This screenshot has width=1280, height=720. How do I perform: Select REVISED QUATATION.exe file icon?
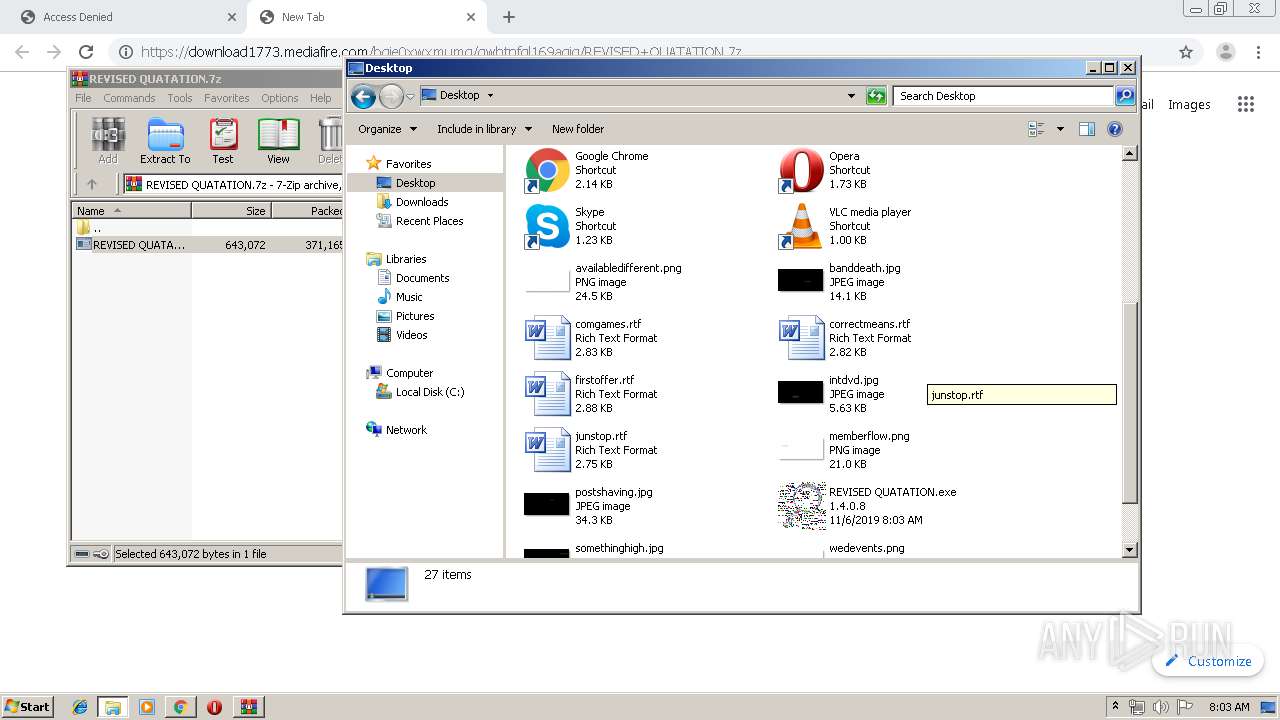point(801,506)
